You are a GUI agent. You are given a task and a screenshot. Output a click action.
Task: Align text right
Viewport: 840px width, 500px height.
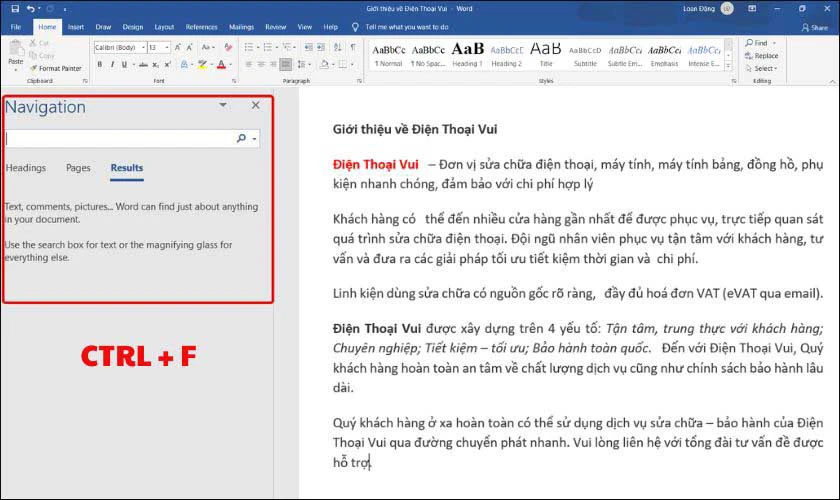coord(273,64)
